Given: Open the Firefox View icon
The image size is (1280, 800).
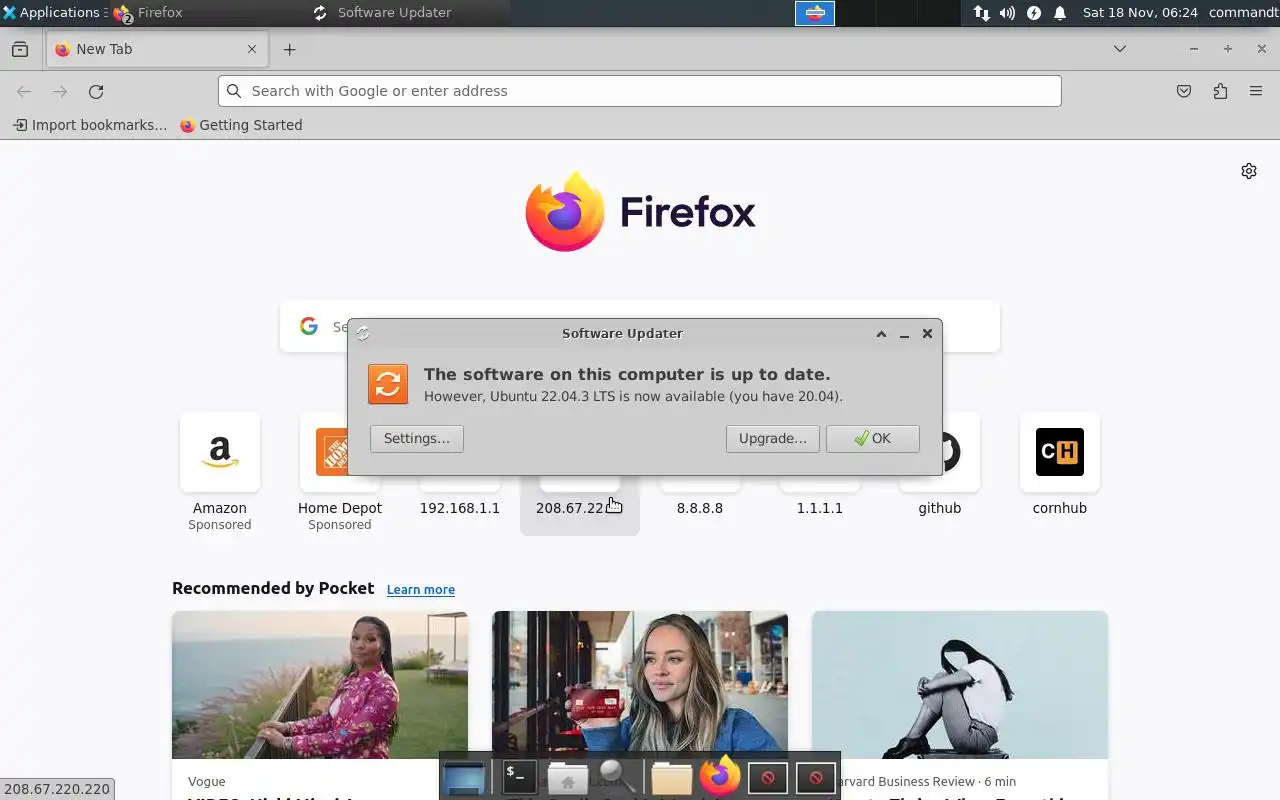Looking at the screenshot, I should pyautogui.click(x=20, y=49).
